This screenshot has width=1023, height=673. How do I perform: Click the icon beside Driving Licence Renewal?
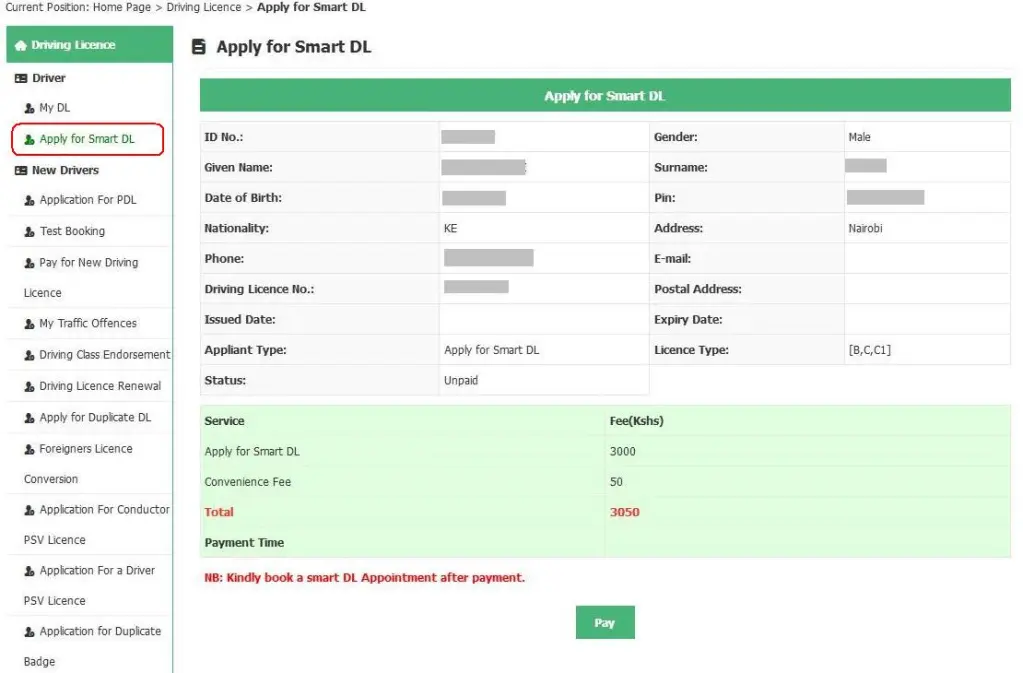pyautogui.click(x=29, y=387)
